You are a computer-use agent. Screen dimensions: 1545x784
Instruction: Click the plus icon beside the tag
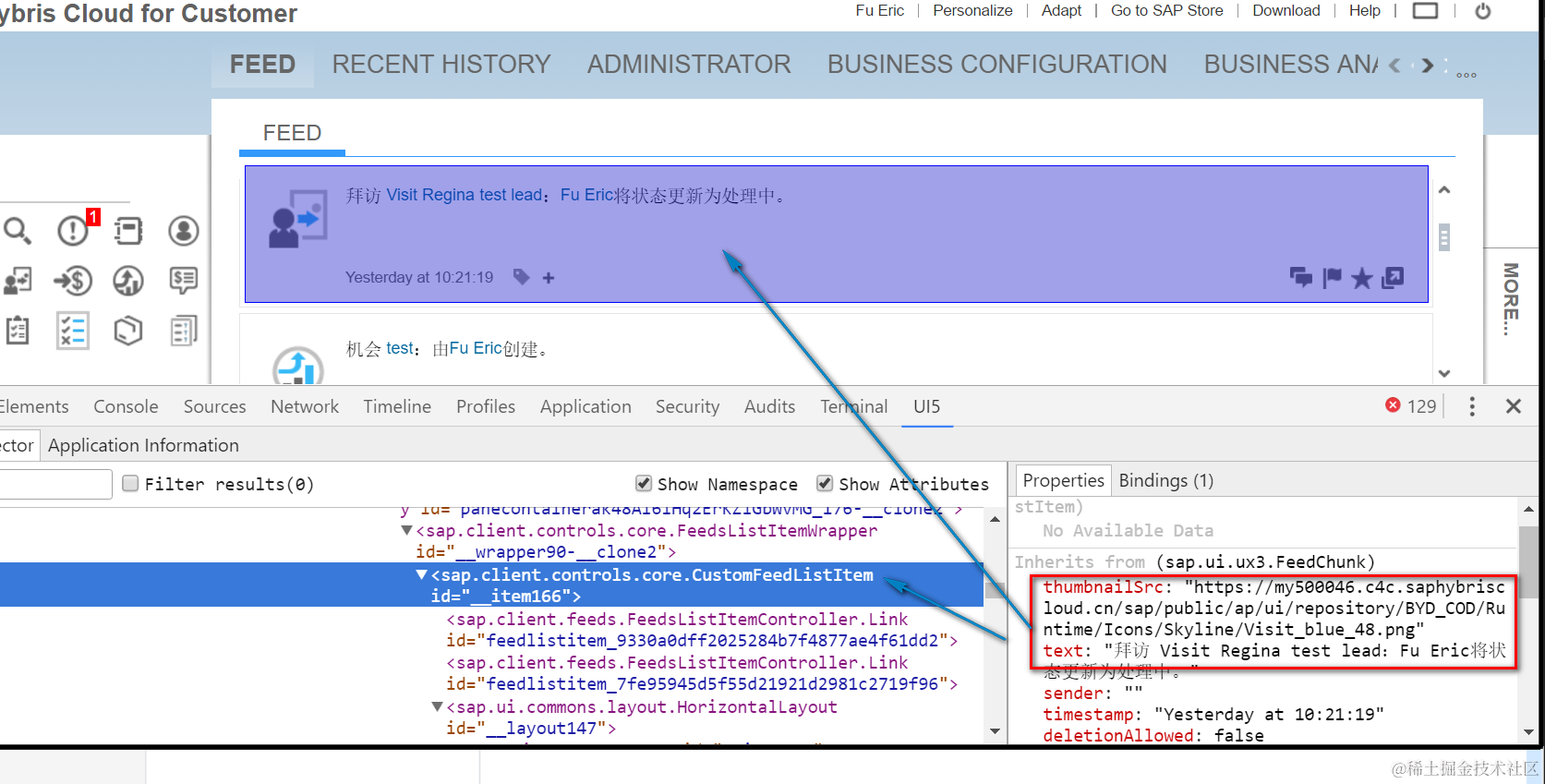[x=549, y=278]
